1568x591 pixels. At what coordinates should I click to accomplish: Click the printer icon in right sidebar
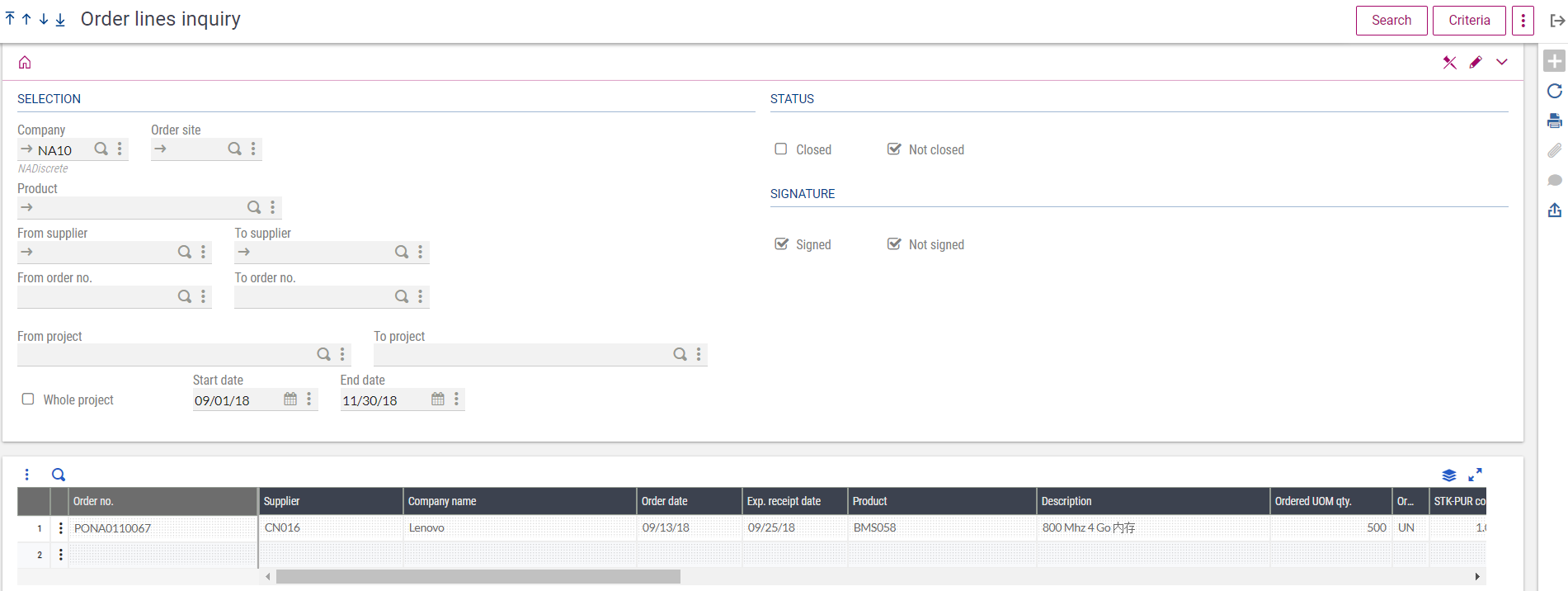tap(1554, 121)
